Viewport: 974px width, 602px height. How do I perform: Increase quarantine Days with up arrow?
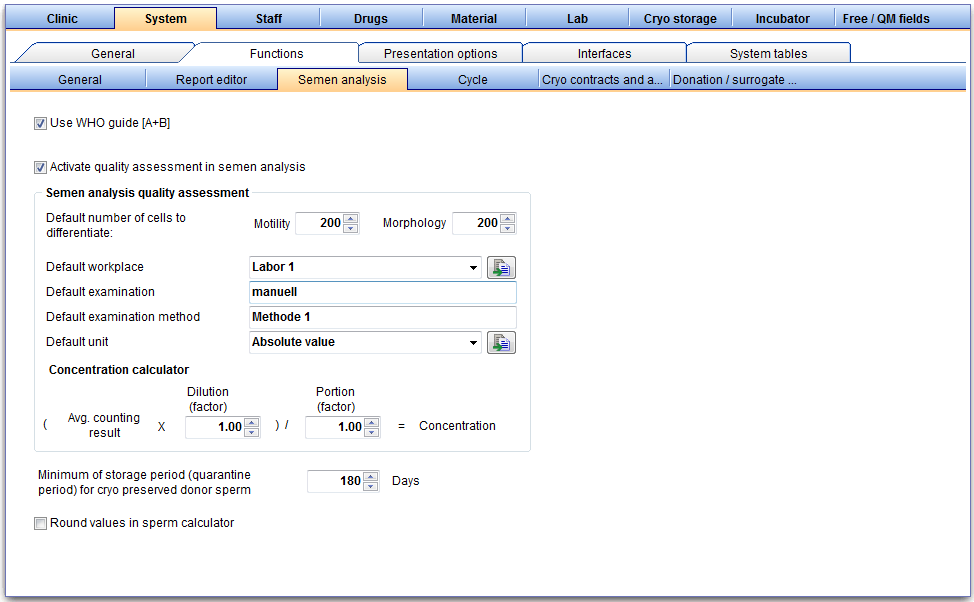pos(370,477)
